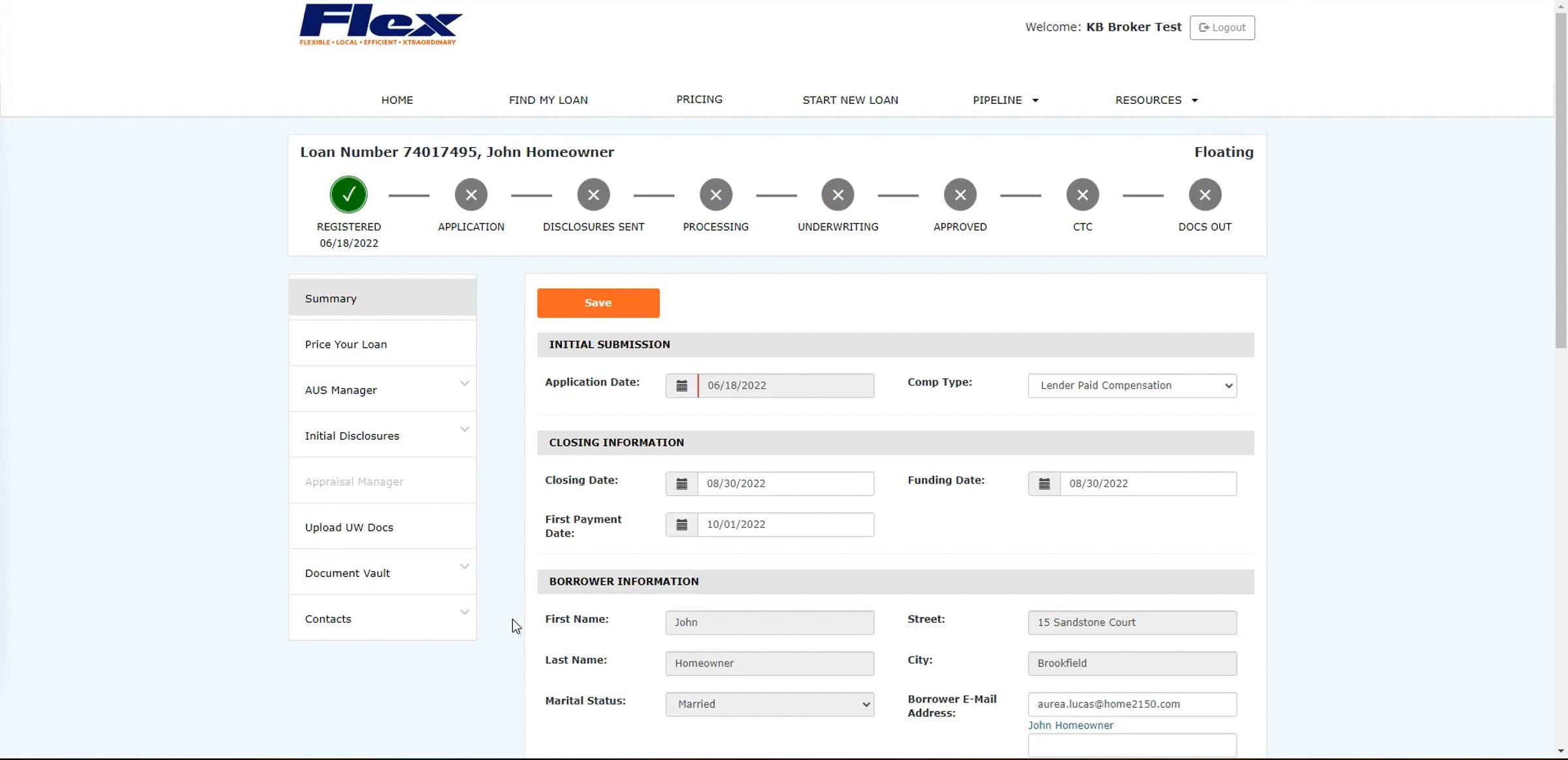Click the Flex logo
The height and width of the screenshot is (760, 1568).
pyautogui.click(x=381, y=25)
